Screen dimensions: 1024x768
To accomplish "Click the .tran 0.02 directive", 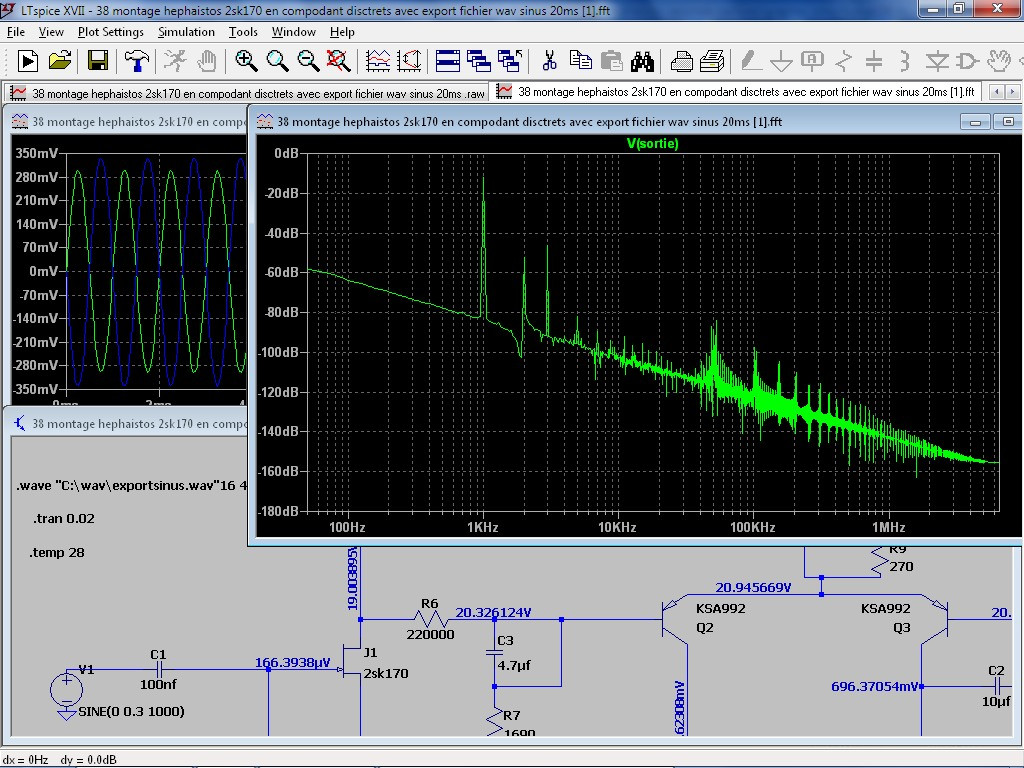I will click(x=64, y=519).
